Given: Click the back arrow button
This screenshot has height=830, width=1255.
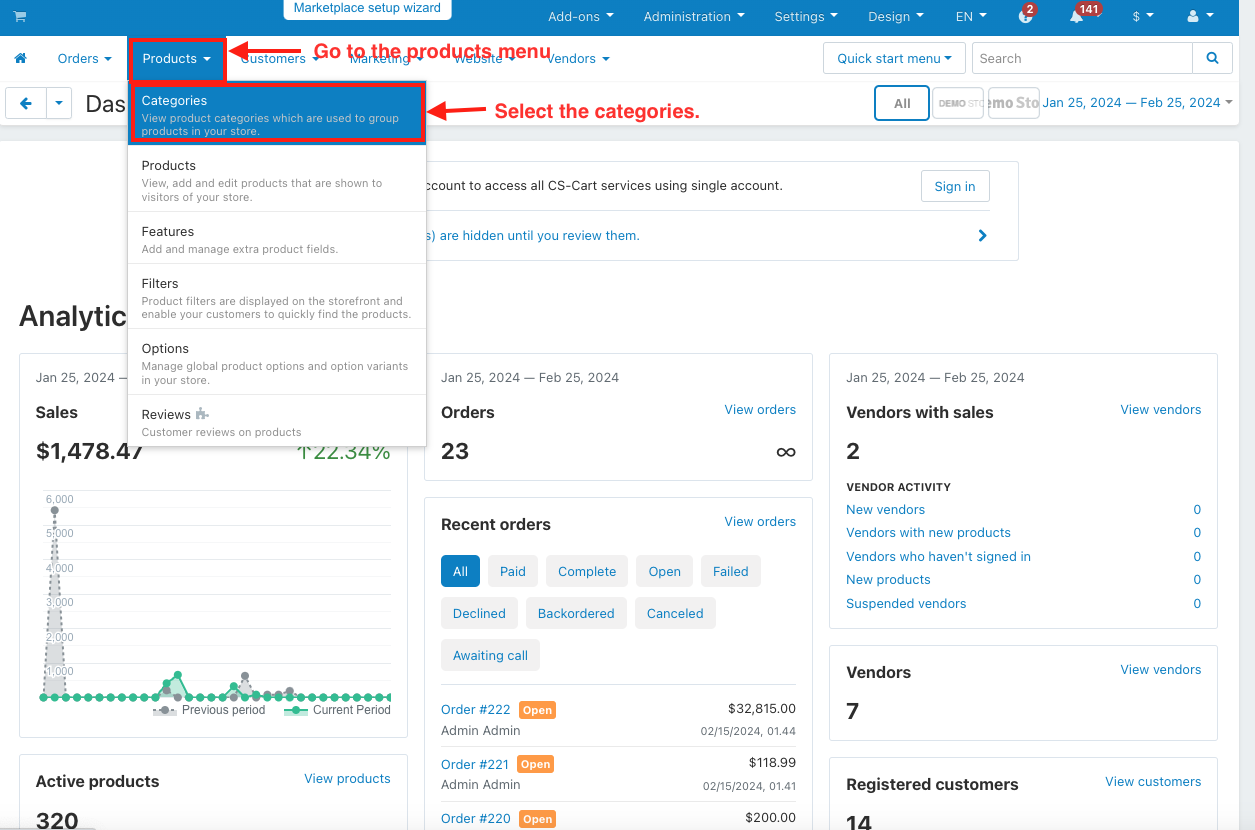Looking at the screenshot, I should 26,103.
